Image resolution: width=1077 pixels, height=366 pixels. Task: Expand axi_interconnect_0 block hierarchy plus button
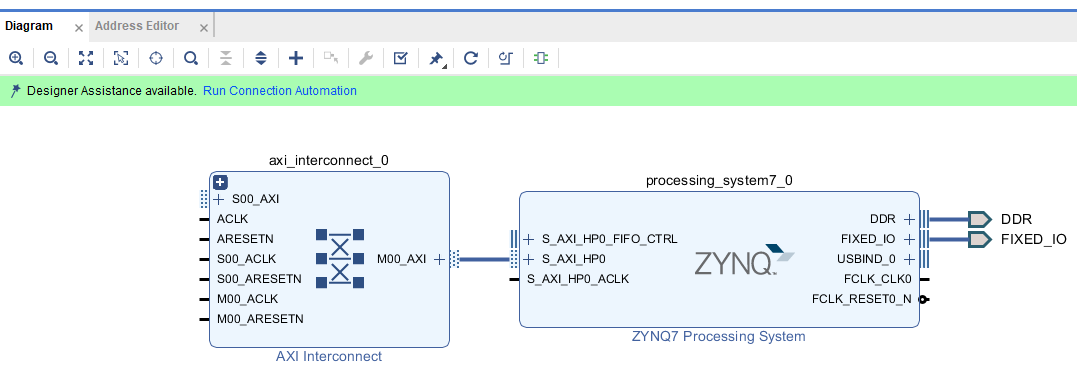pyautogui.click(x=220, y=183)
